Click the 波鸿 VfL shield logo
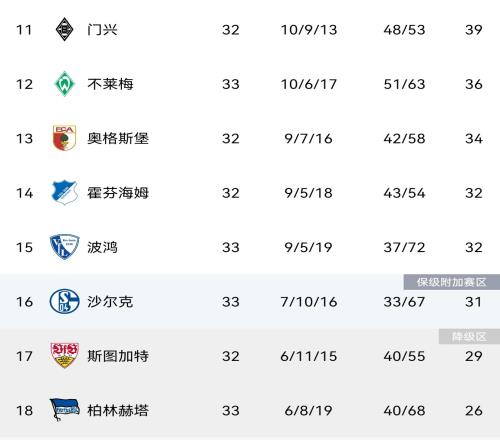The image size is (500, 440). point(64,247)
